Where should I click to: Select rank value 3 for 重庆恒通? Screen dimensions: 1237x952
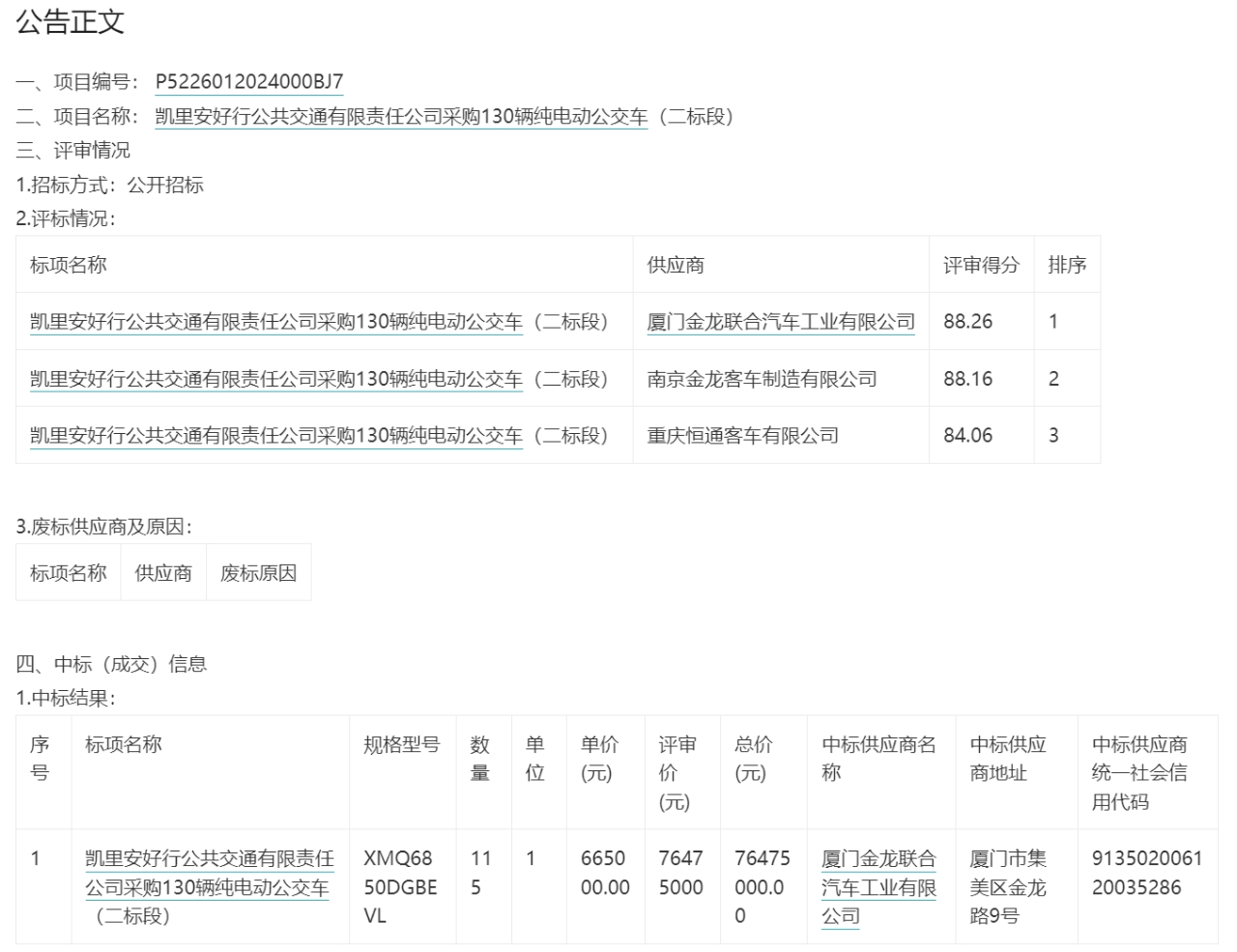(1053, 436)
